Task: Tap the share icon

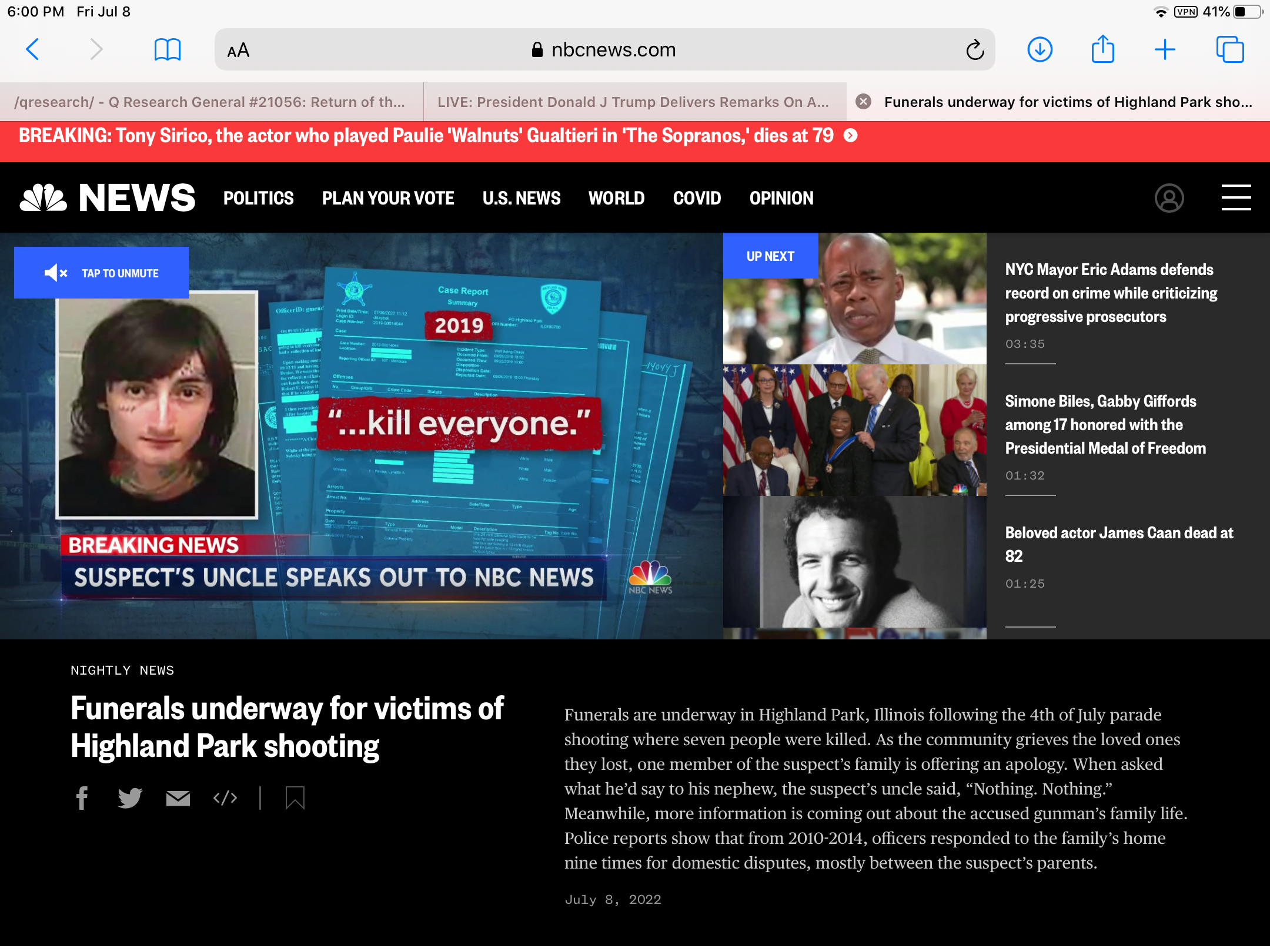Action: pyautogui.click(x=1102, y=49)
